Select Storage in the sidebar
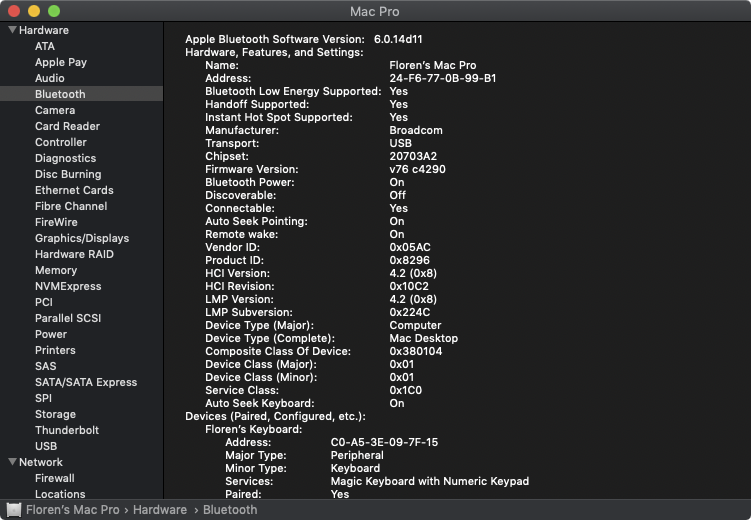 coord(55,414)
